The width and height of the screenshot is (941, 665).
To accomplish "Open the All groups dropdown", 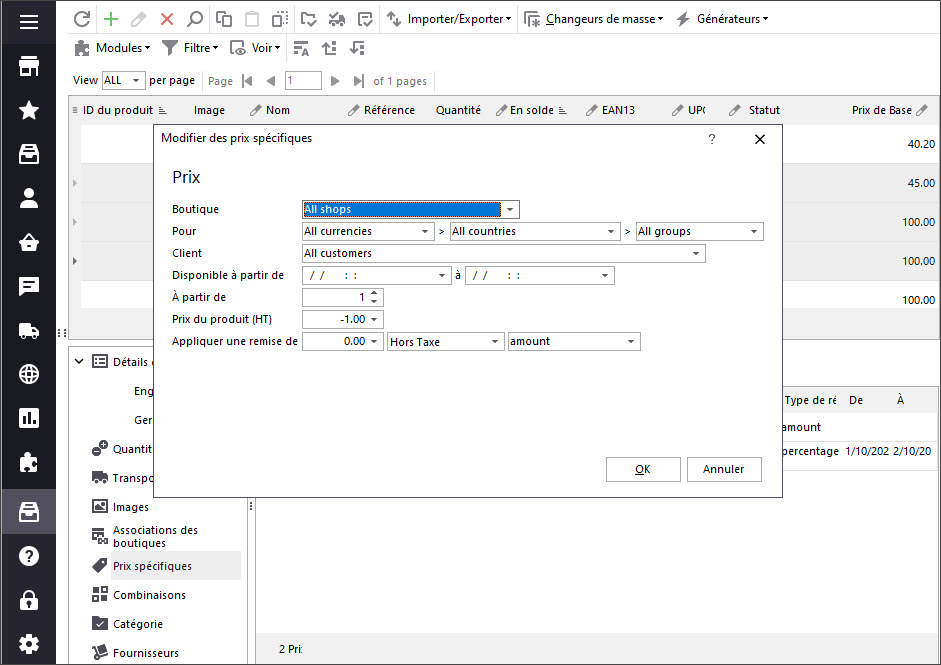I will (754, 232).
